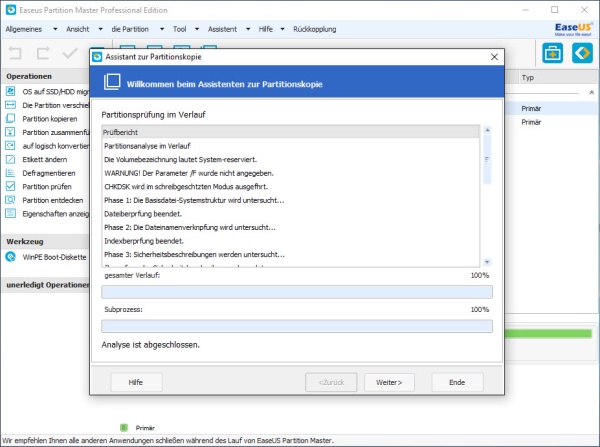Click the Werkzeug panel header

[46, 241]
